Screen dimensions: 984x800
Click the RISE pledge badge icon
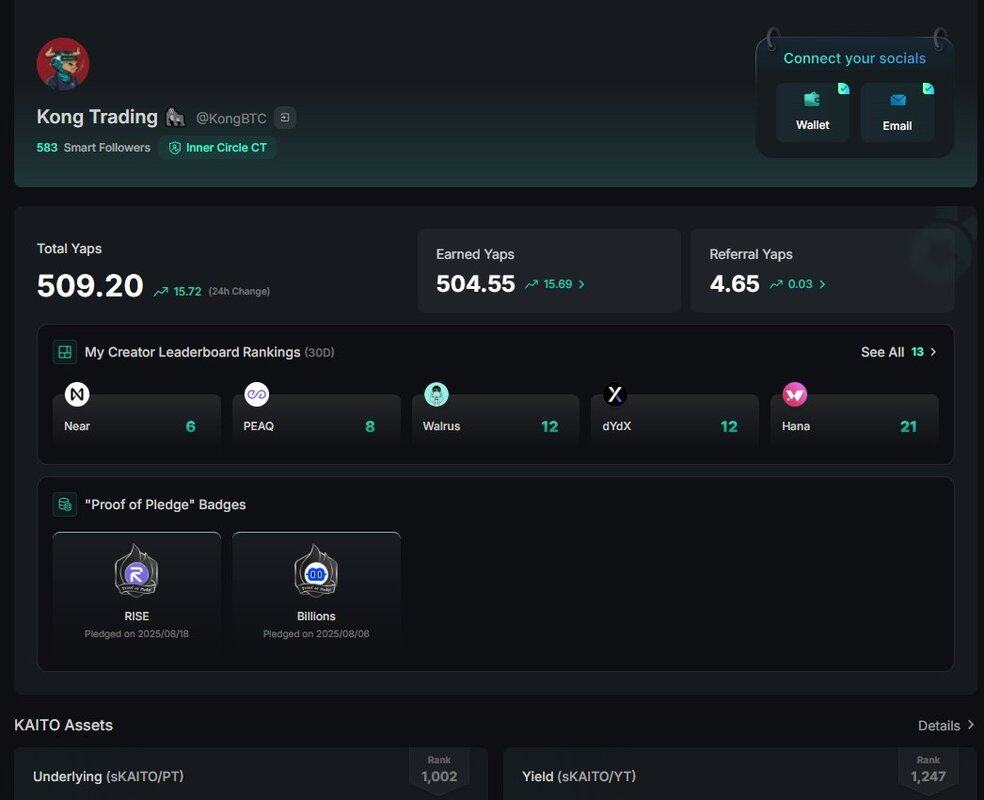137,571
